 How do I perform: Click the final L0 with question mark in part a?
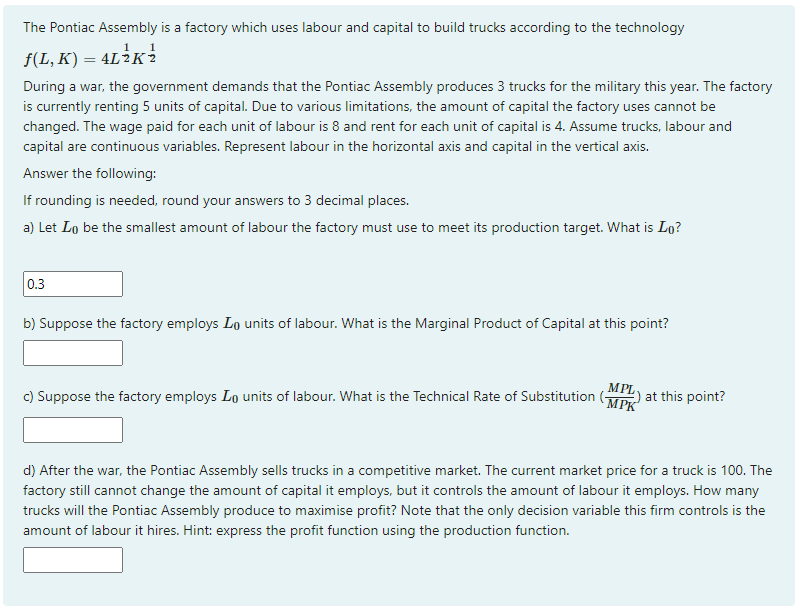coord(670,228)
